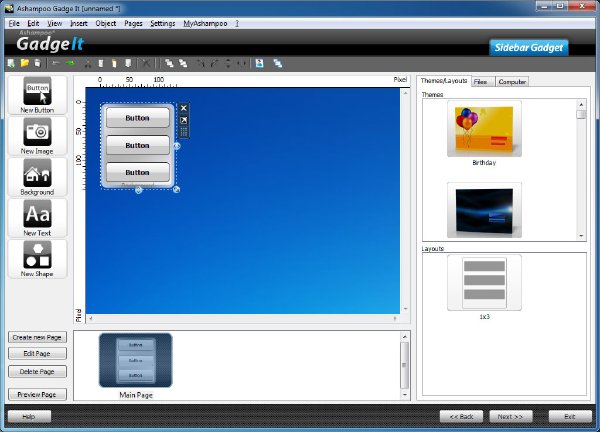Viewport: 600px width, 432px height.
Task: Click the X delete icon beside the button group
Action: coord(184,108)
